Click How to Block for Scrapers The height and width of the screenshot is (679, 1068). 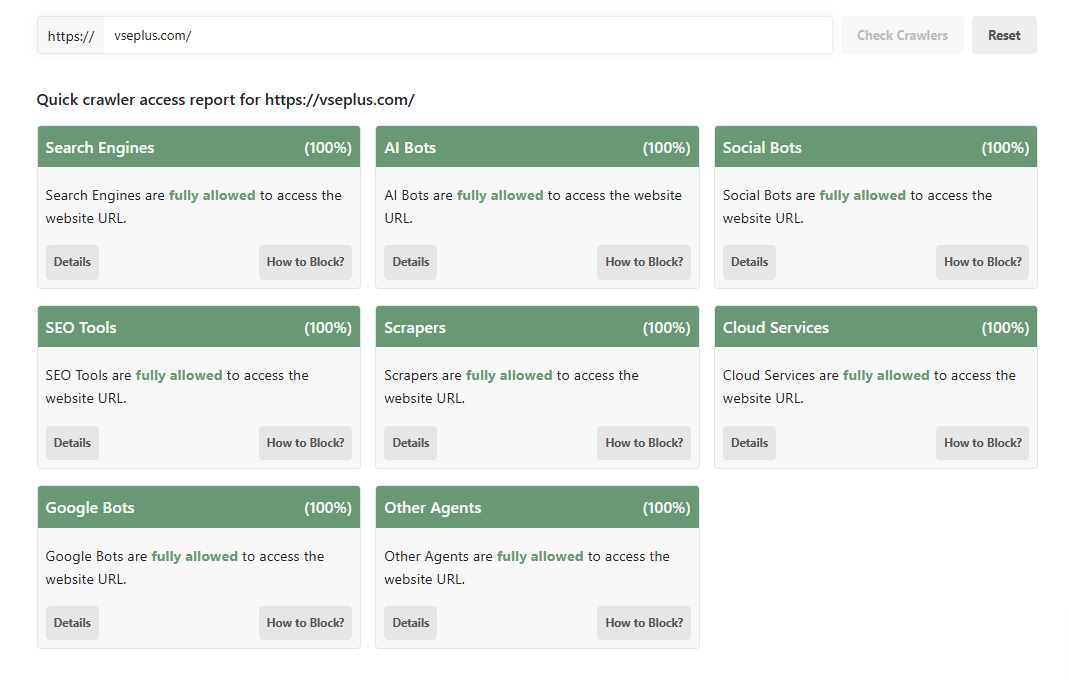[x=644, y=443]
